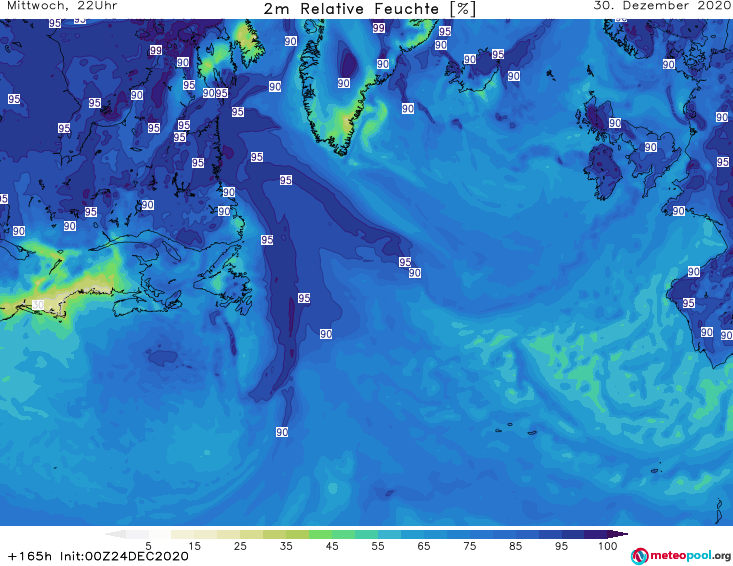
Task: Select the legend value '5'
Action: 148,546
